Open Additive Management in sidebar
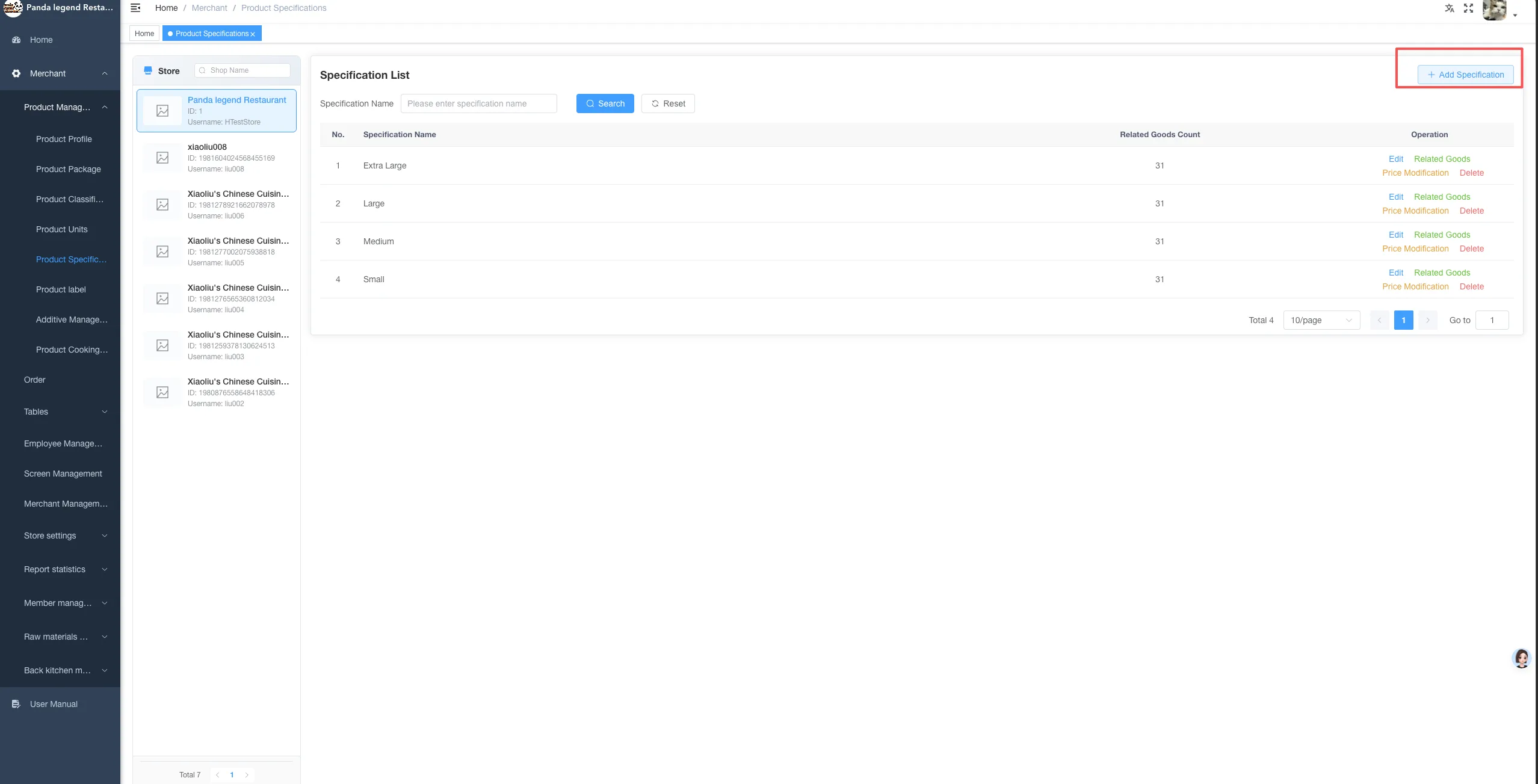Image resolution: width=1538 pixels, height=784 pixels. (72, 319)
